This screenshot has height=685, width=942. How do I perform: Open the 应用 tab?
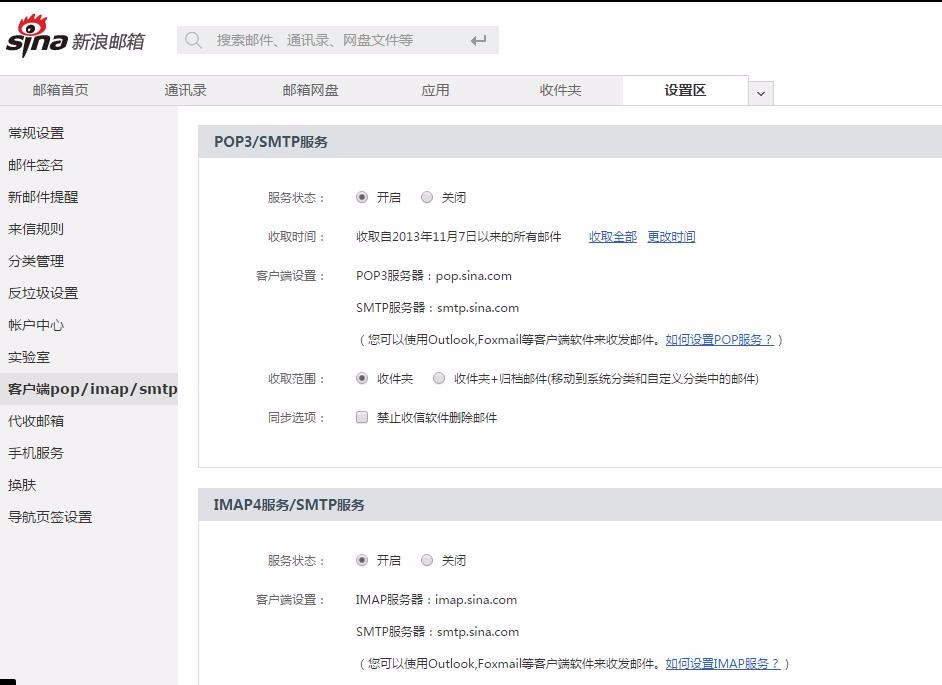click(x=435, y=90)
